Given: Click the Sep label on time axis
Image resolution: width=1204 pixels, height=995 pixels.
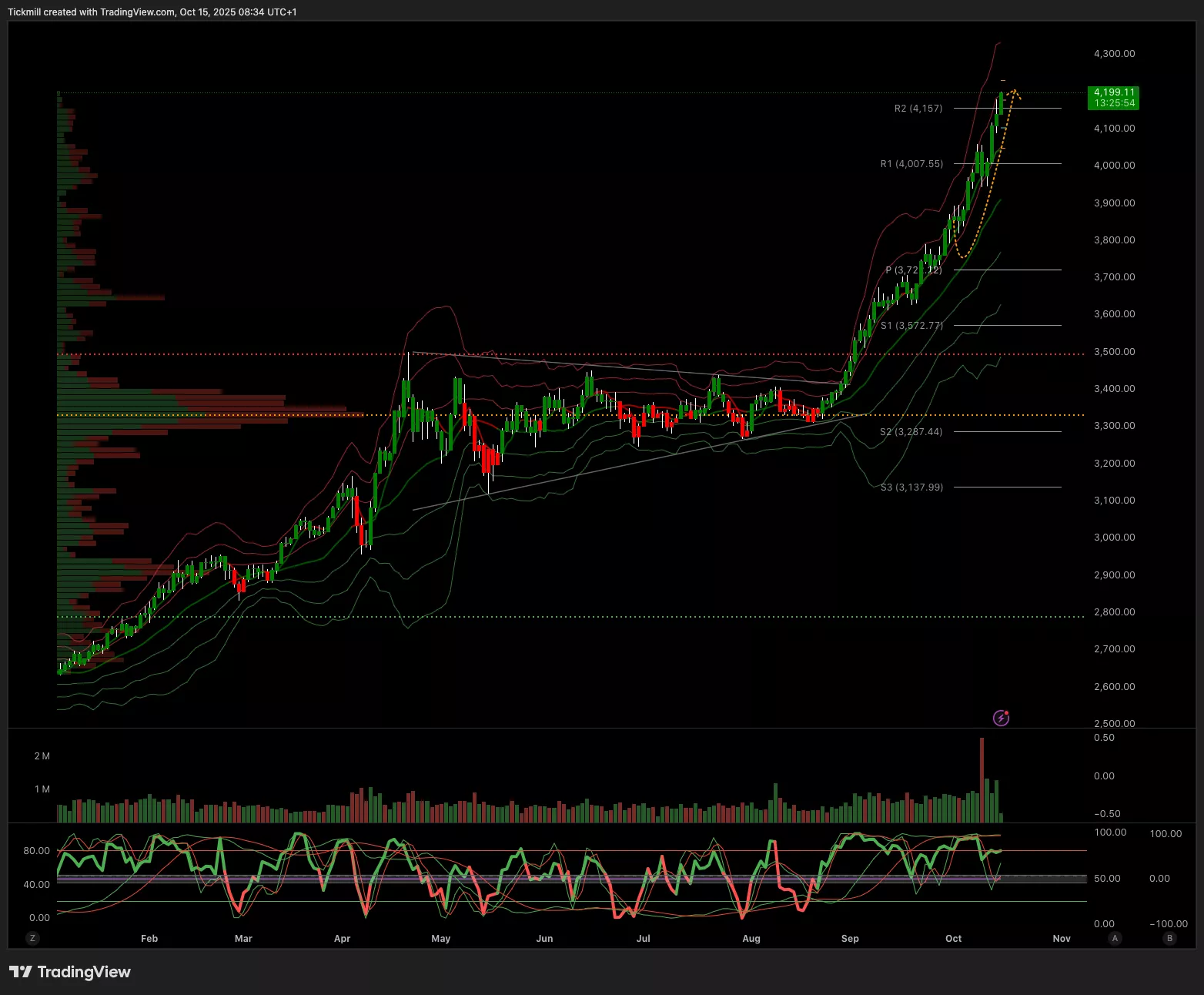Looking at the screenshot, I should pos(850,938).
